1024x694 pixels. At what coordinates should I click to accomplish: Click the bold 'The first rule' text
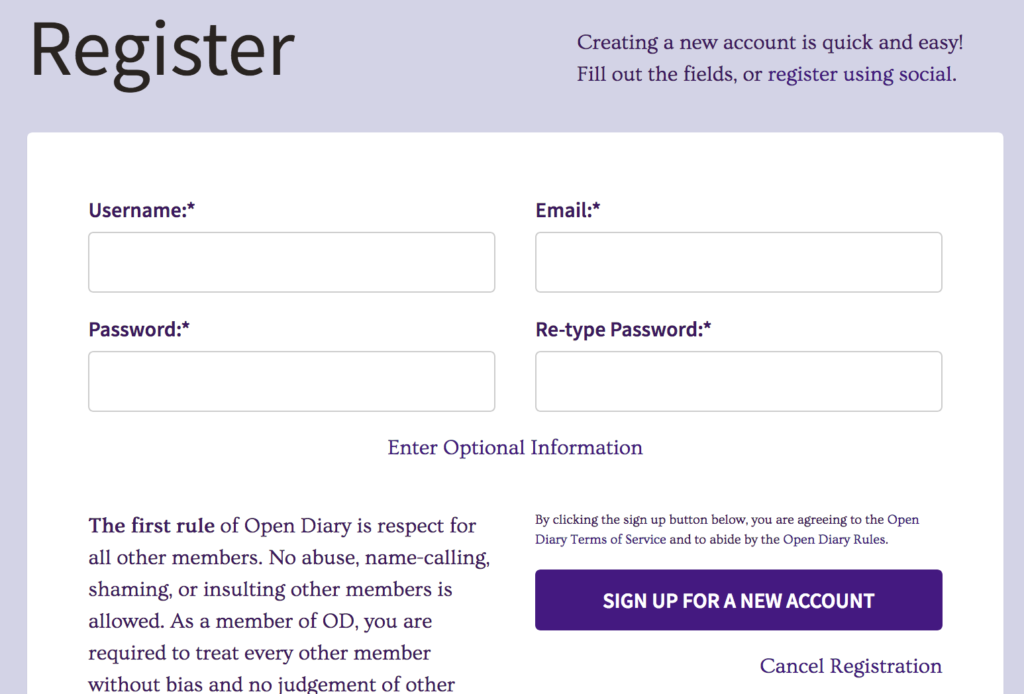tap(152, 526)
